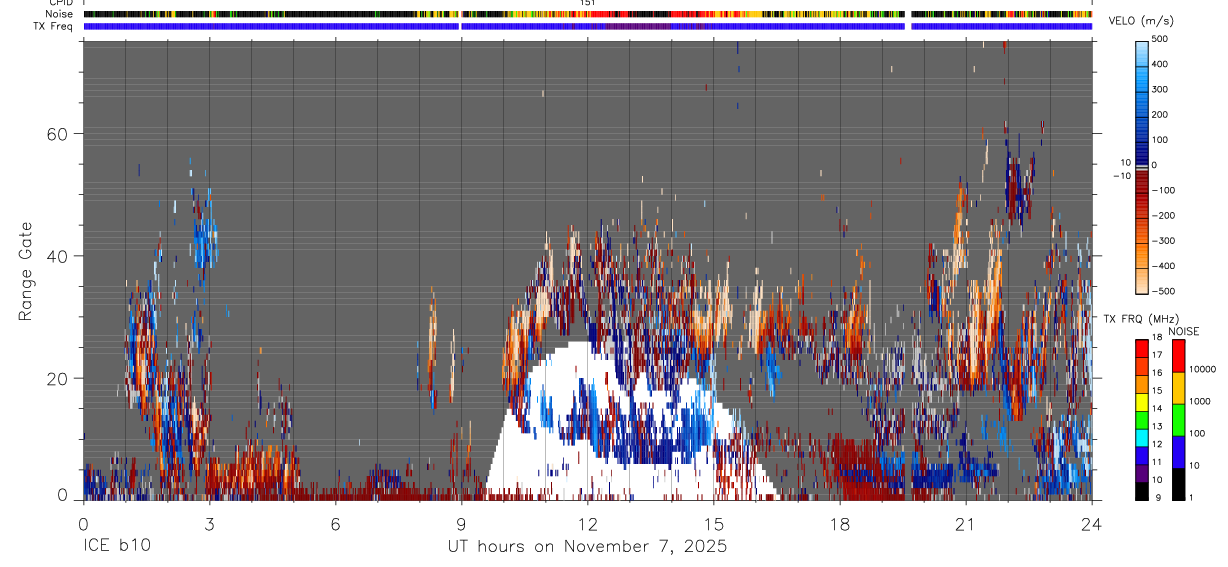Click the -200 tick on velocity scale

pos(1163,215)
